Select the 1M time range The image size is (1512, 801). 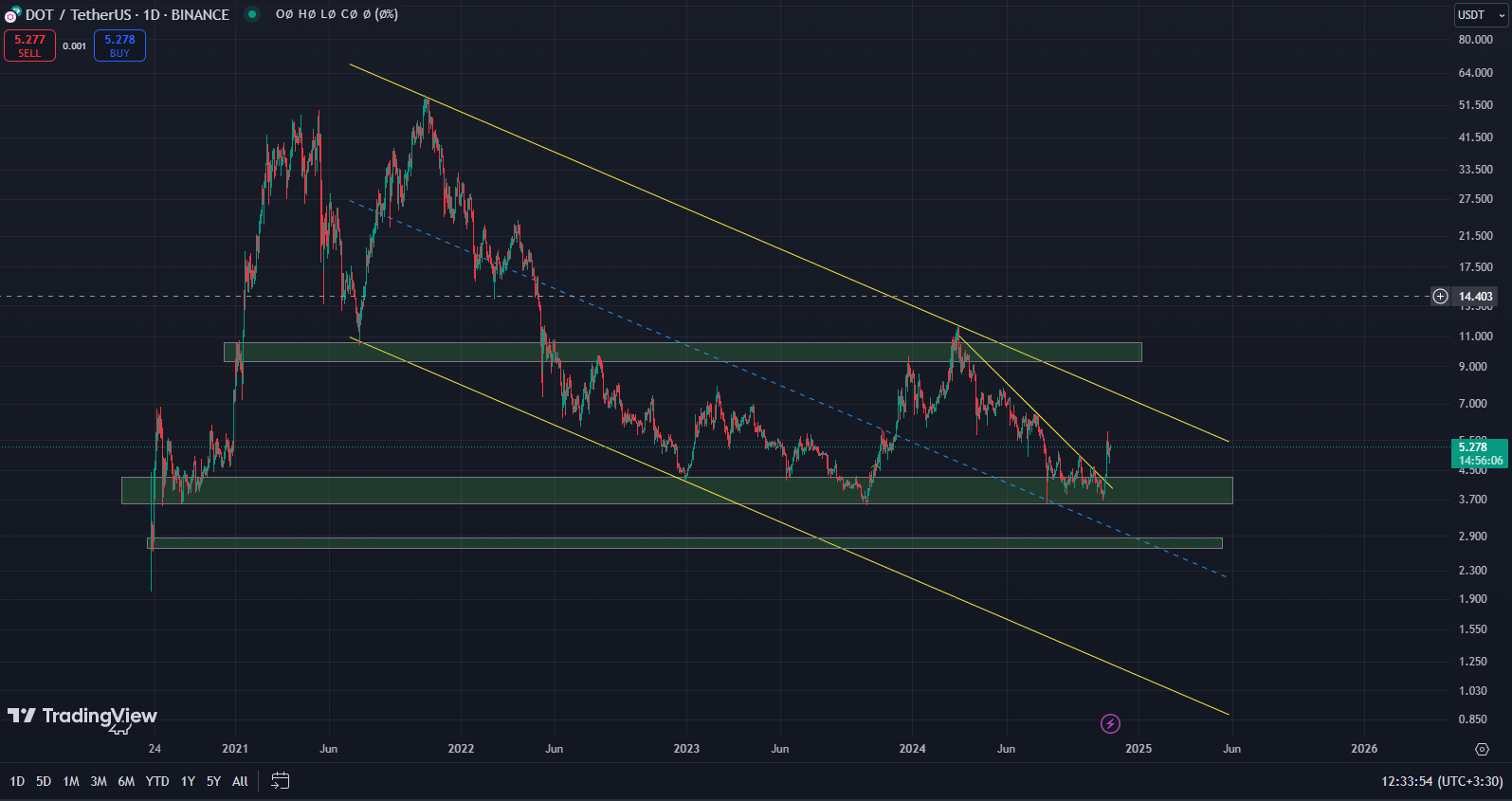click(x=71, y=781)
